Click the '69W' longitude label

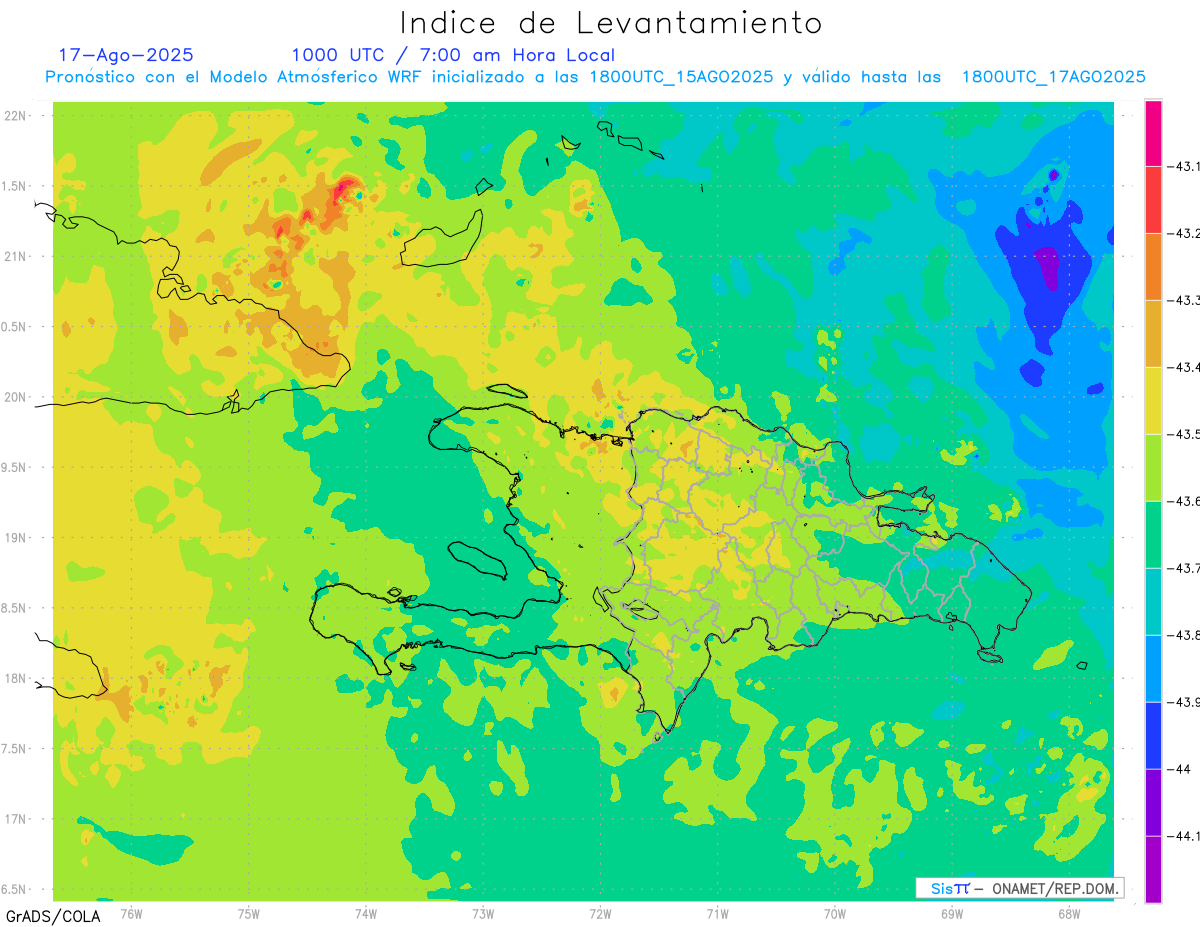[952, 913]
